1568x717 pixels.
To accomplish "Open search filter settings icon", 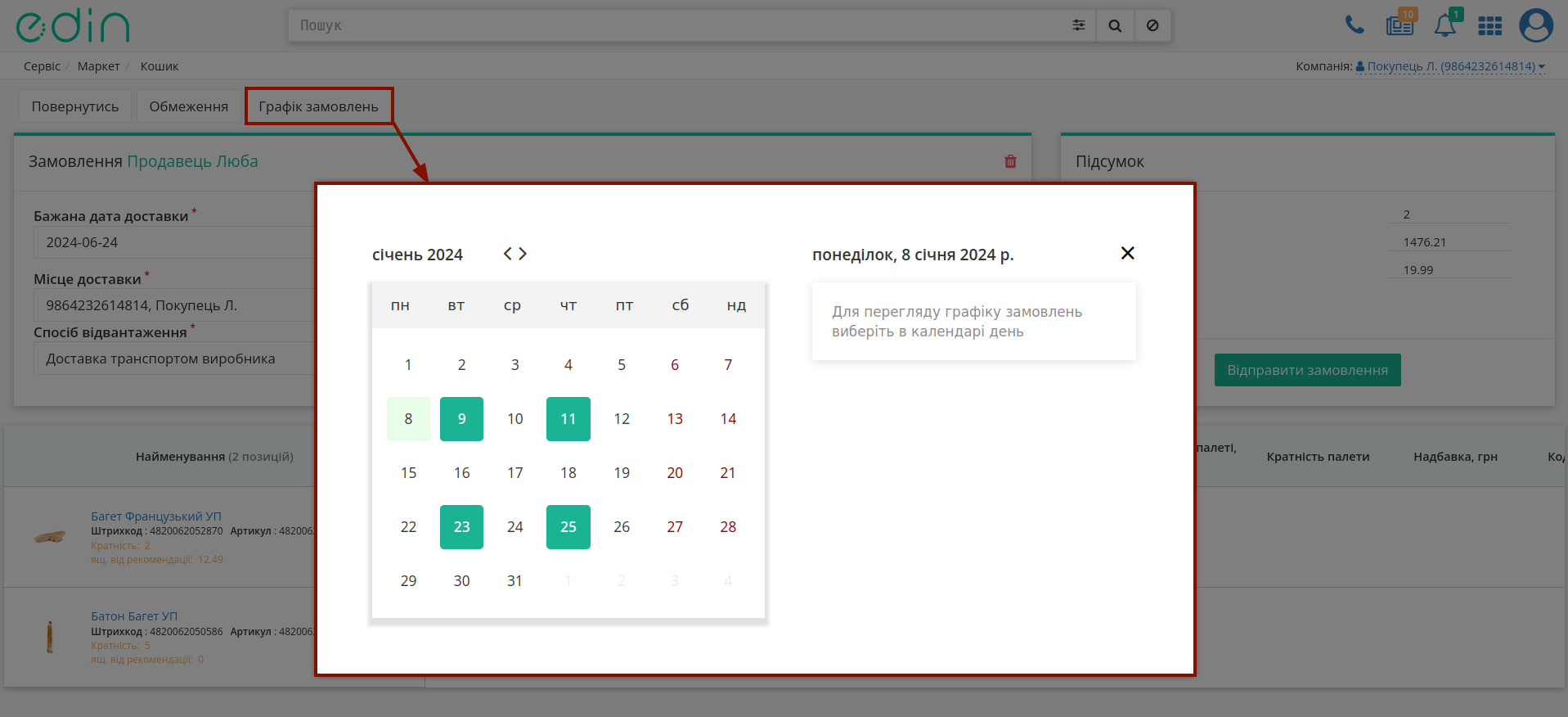I will (x=1079, y=25).
